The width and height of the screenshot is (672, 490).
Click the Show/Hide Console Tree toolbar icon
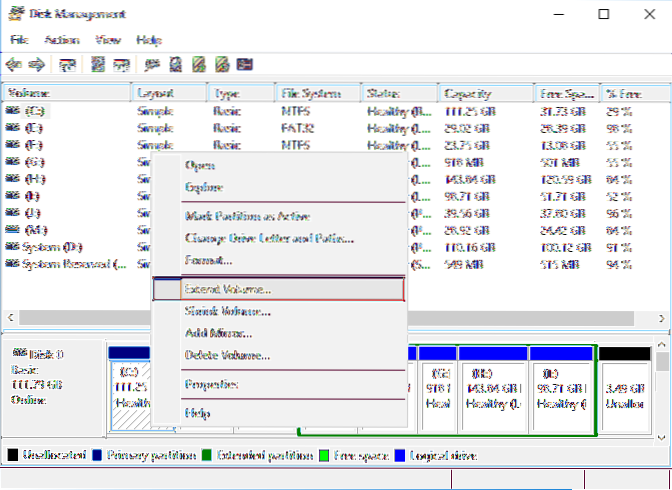[68, 64]
